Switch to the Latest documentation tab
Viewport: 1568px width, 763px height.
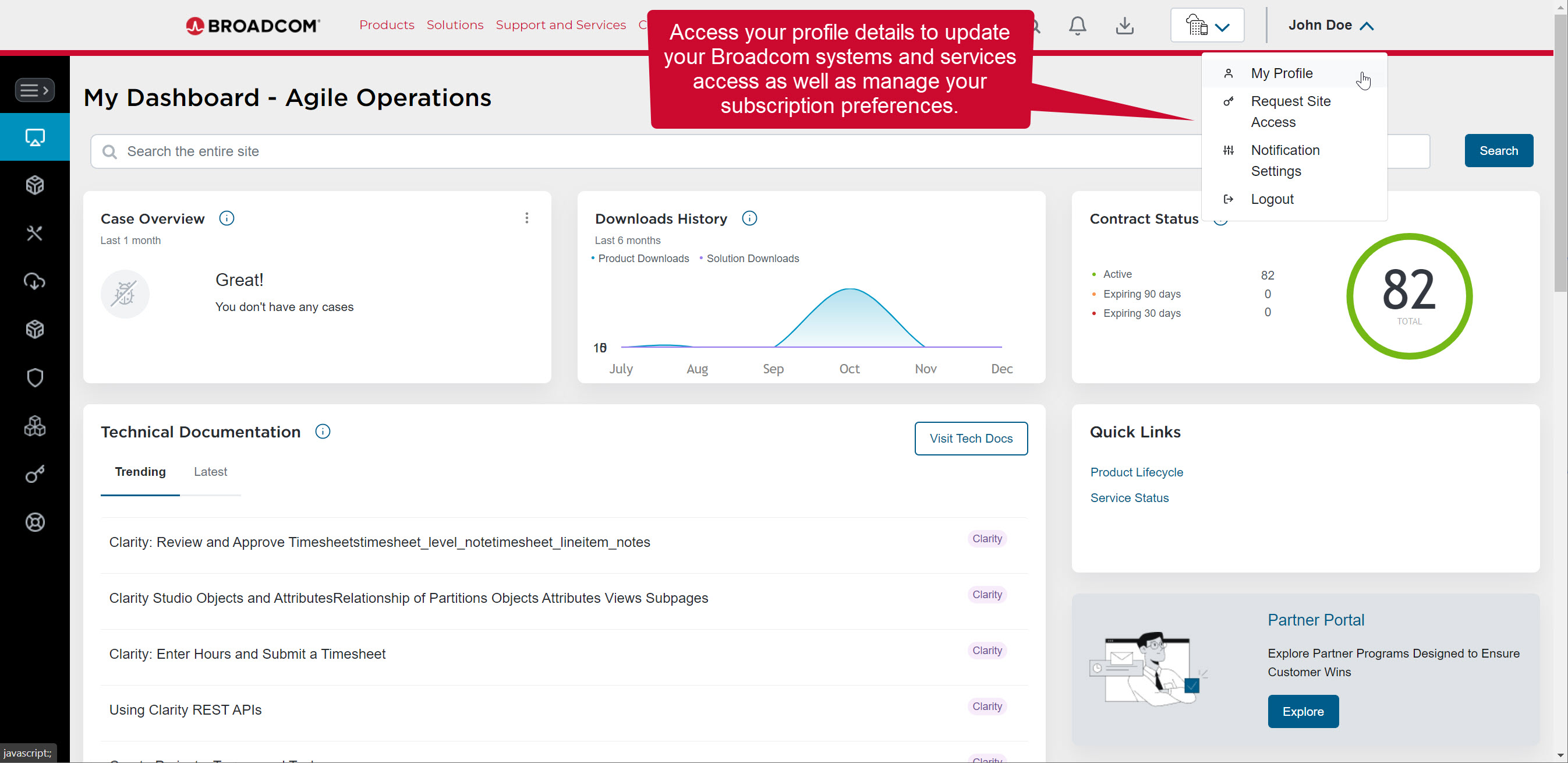[210, 472]
